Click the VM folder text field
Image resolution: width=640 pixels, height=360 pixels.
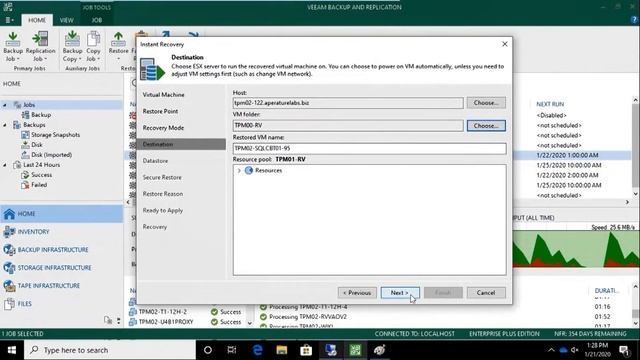point(348,125)
